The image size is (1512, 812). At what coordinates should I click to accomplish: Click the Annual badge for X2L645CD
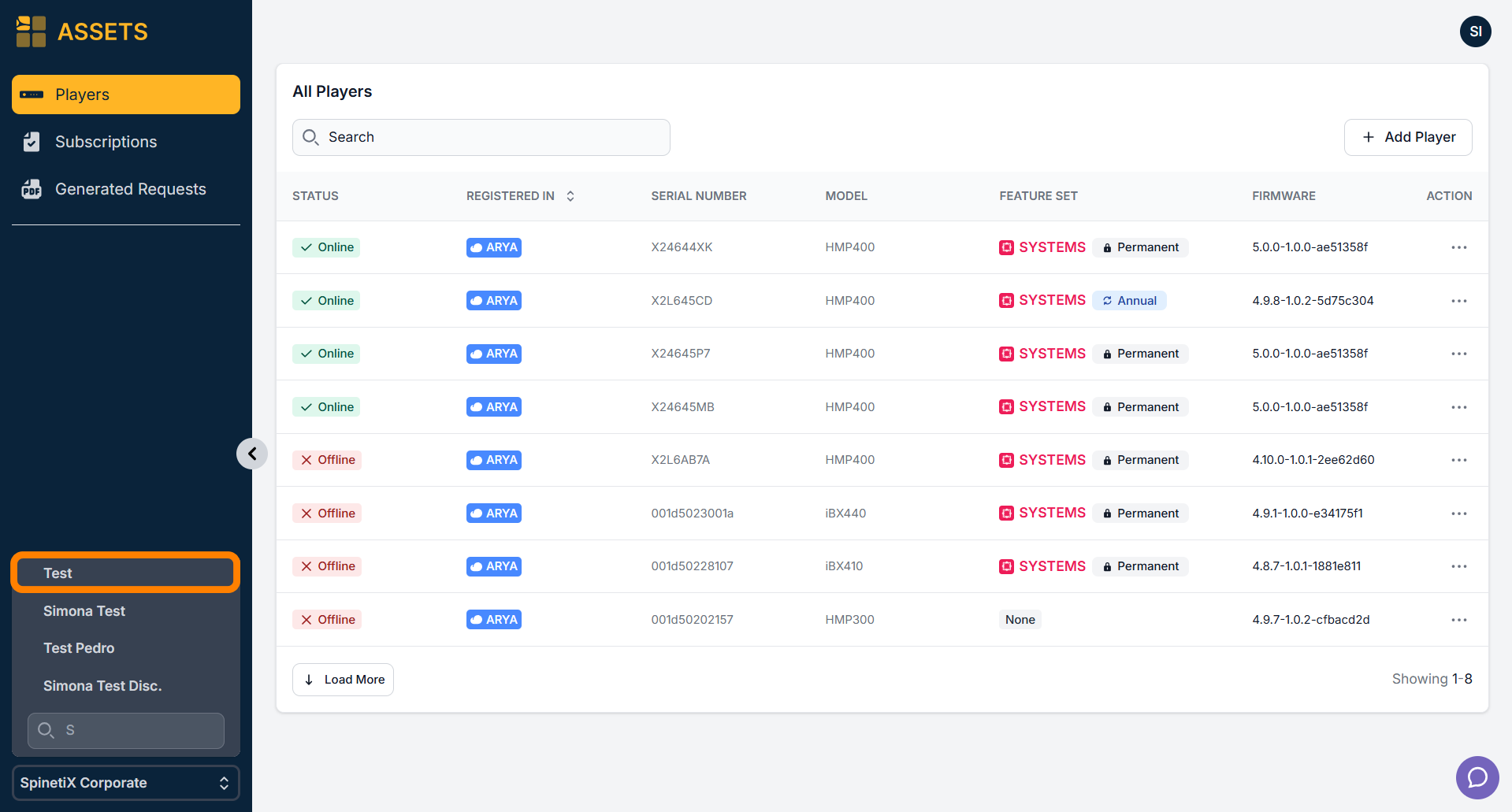1129,301
